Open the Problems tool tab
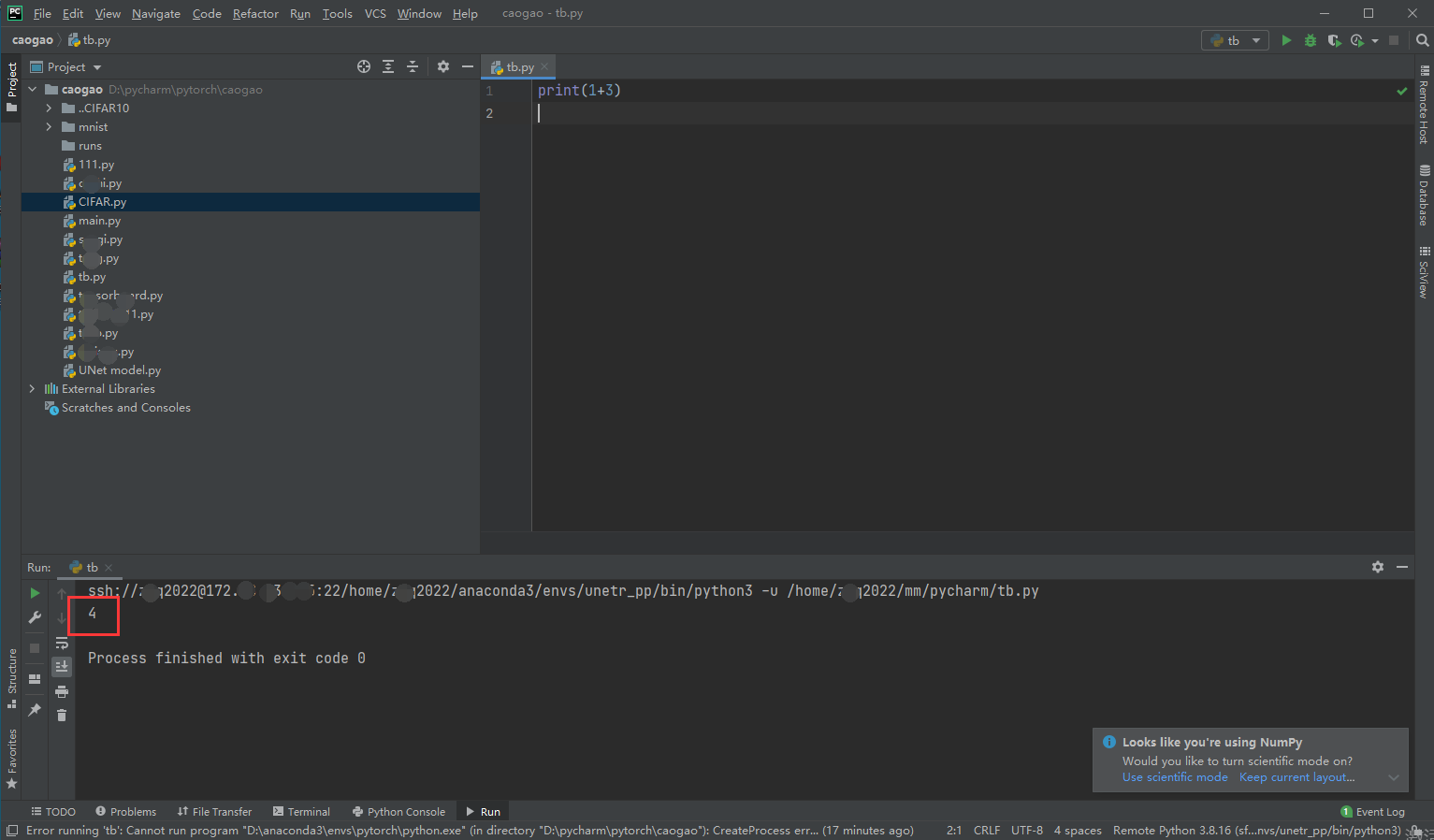The height and width of the screenshot is (840, 1434). [x=126, y=812]
